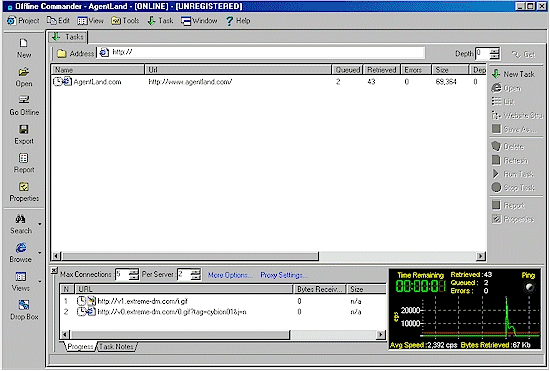Select the AgentLand.com task row
The image size is (550, 371).
(268, 82)
